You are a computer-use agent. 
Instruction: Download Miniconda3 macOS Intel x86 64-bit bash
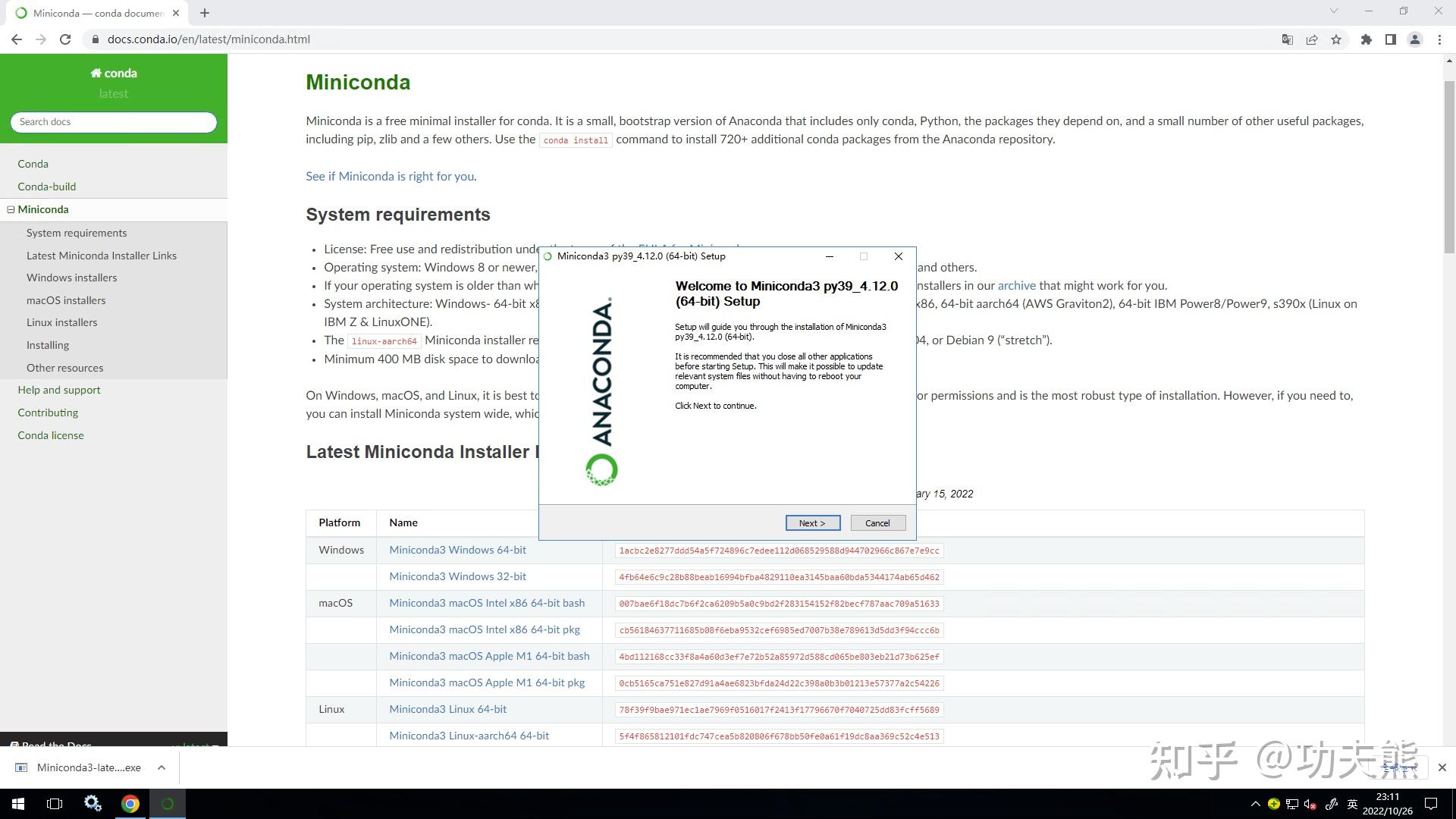(487, 603)
